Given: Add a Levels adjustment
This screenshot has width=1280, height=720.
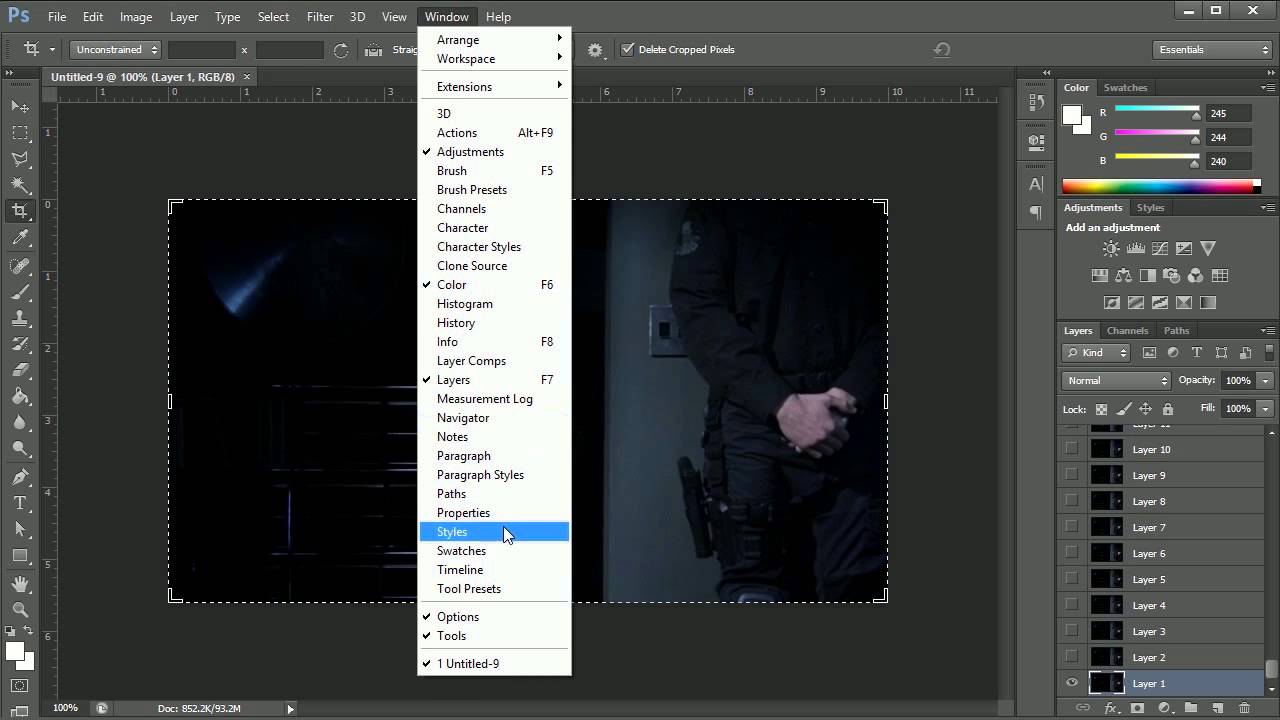Looking at the screenshot, I should (x=1135, y=249).
